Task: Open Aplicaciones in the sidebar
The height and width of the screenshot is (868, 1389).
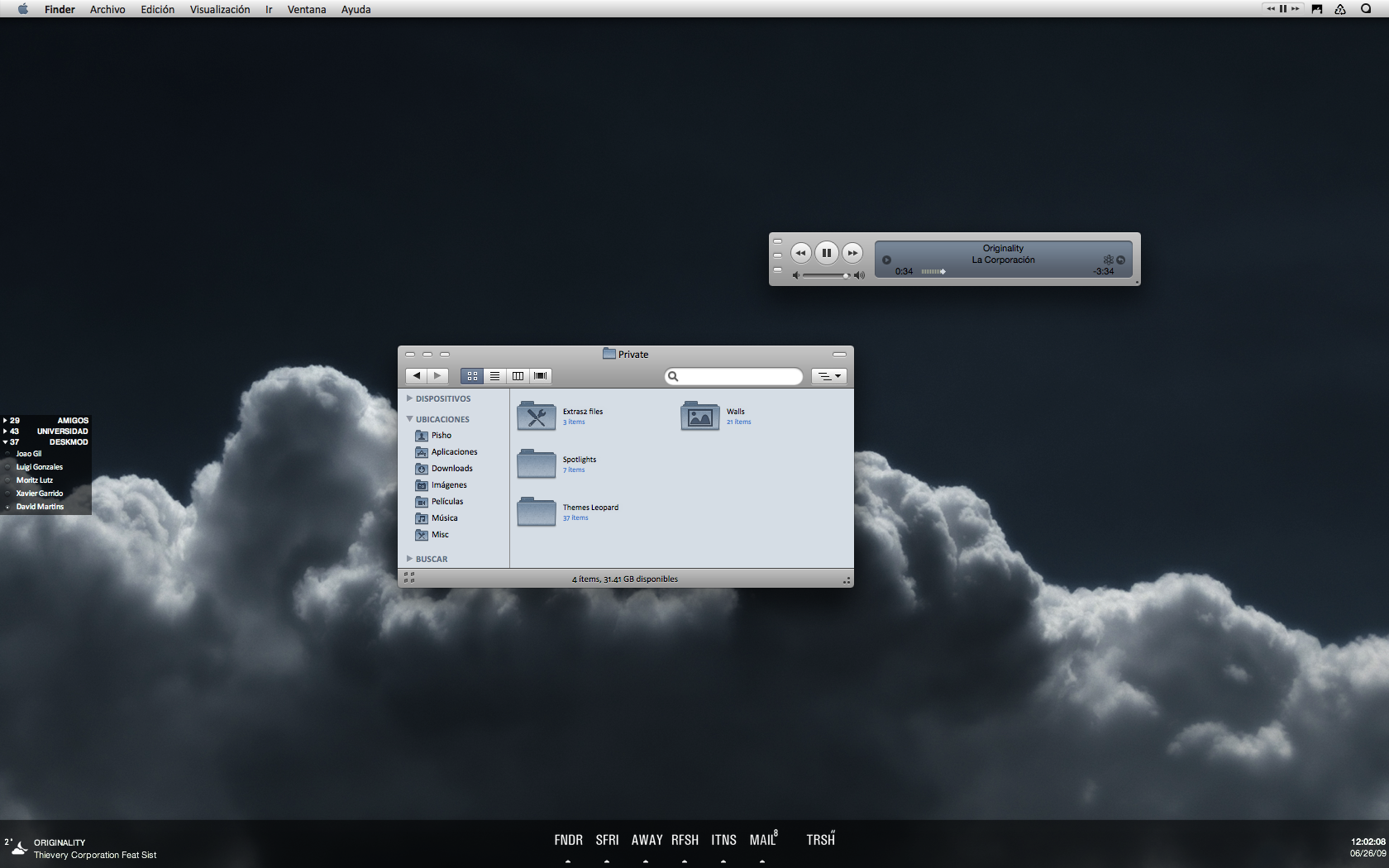Action: (x=446, y=452)
